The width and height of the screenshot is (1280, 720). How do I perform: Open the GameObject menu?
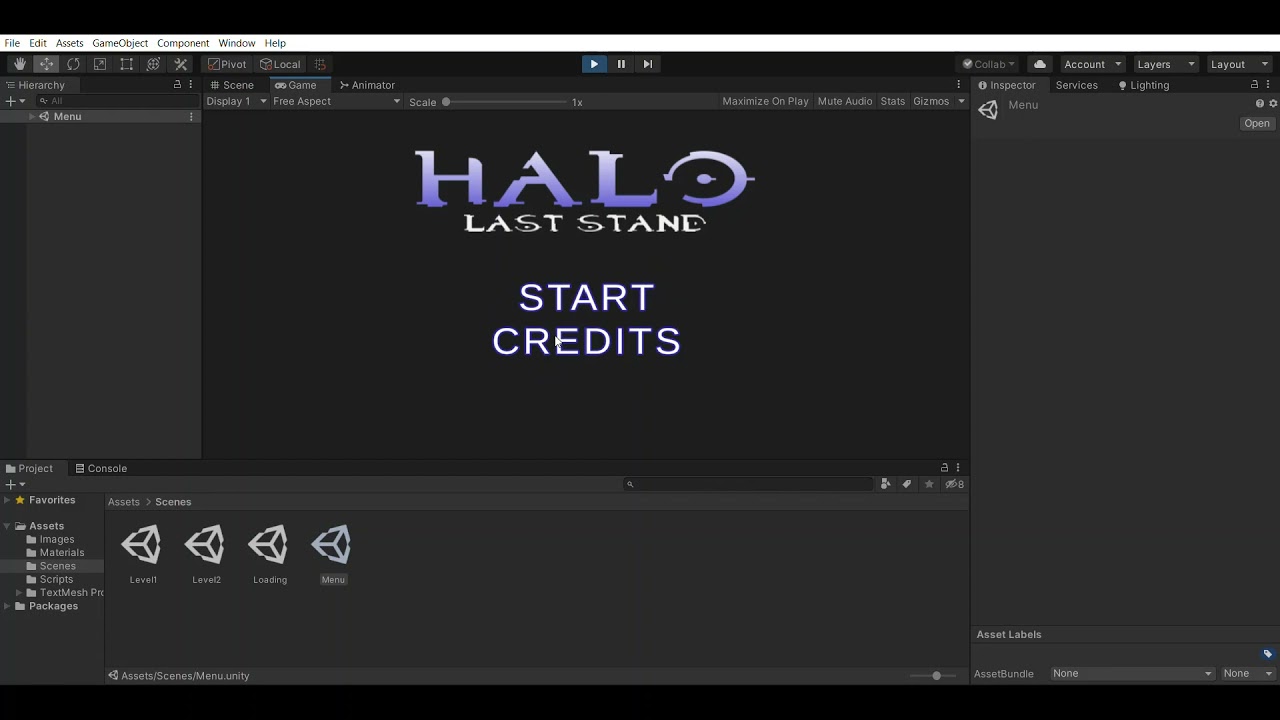click(120, 43)
